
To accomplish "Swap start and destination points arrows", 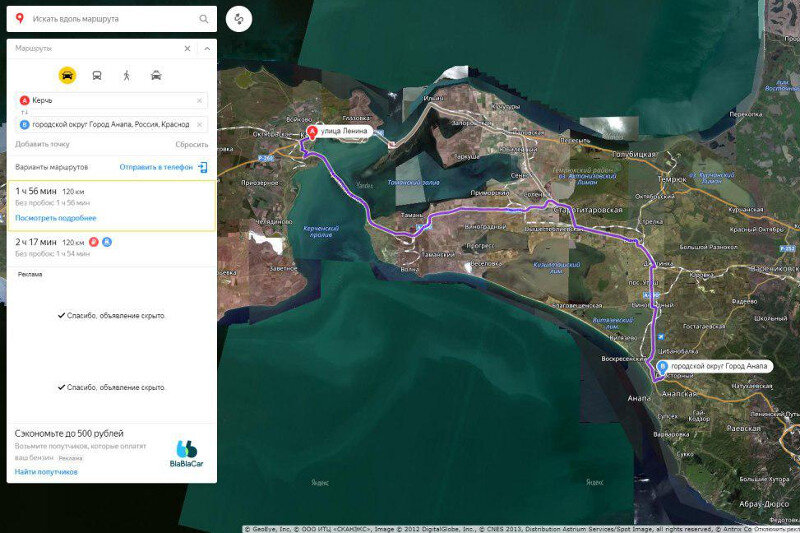I will pyautogui.click(x=24, y=112).
